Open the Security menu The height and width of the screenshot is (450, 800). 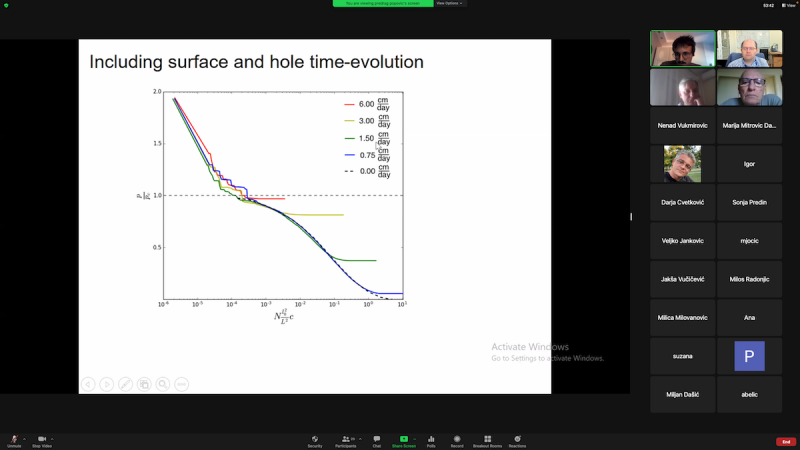pos(315,441)
